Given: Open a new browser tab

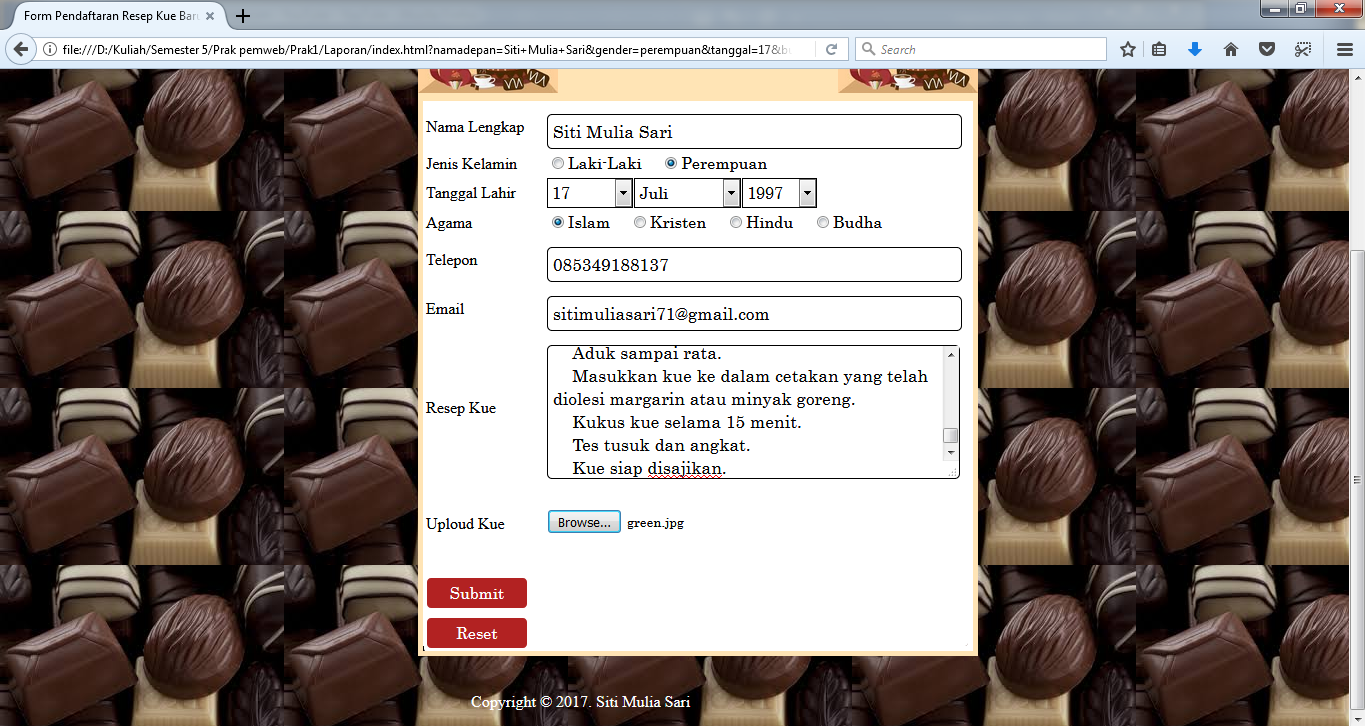Looking at the screenshot, I should point(242,16).
